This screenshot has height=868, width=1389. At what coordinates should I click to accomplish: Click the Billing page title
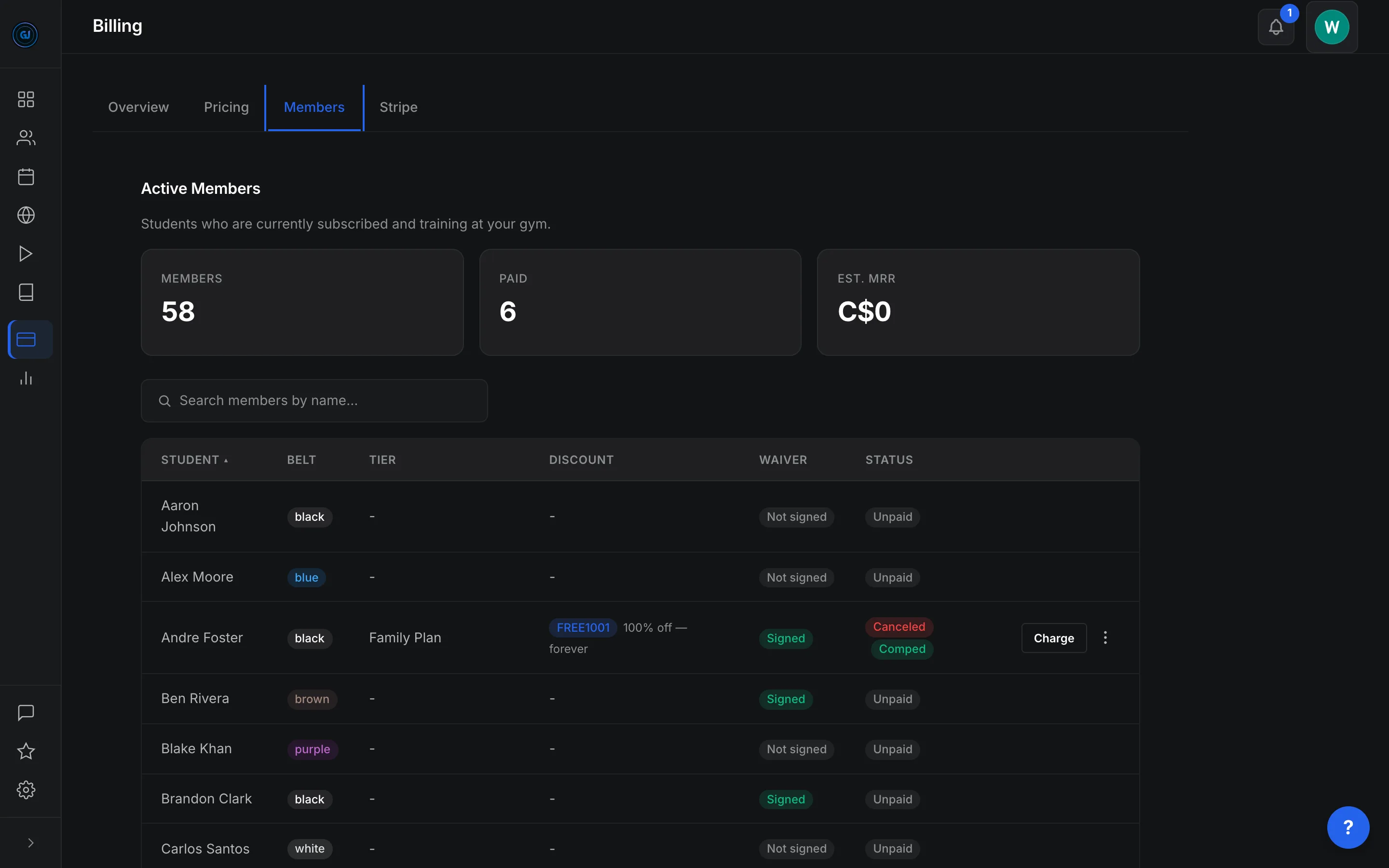click(x=117, y=26)
